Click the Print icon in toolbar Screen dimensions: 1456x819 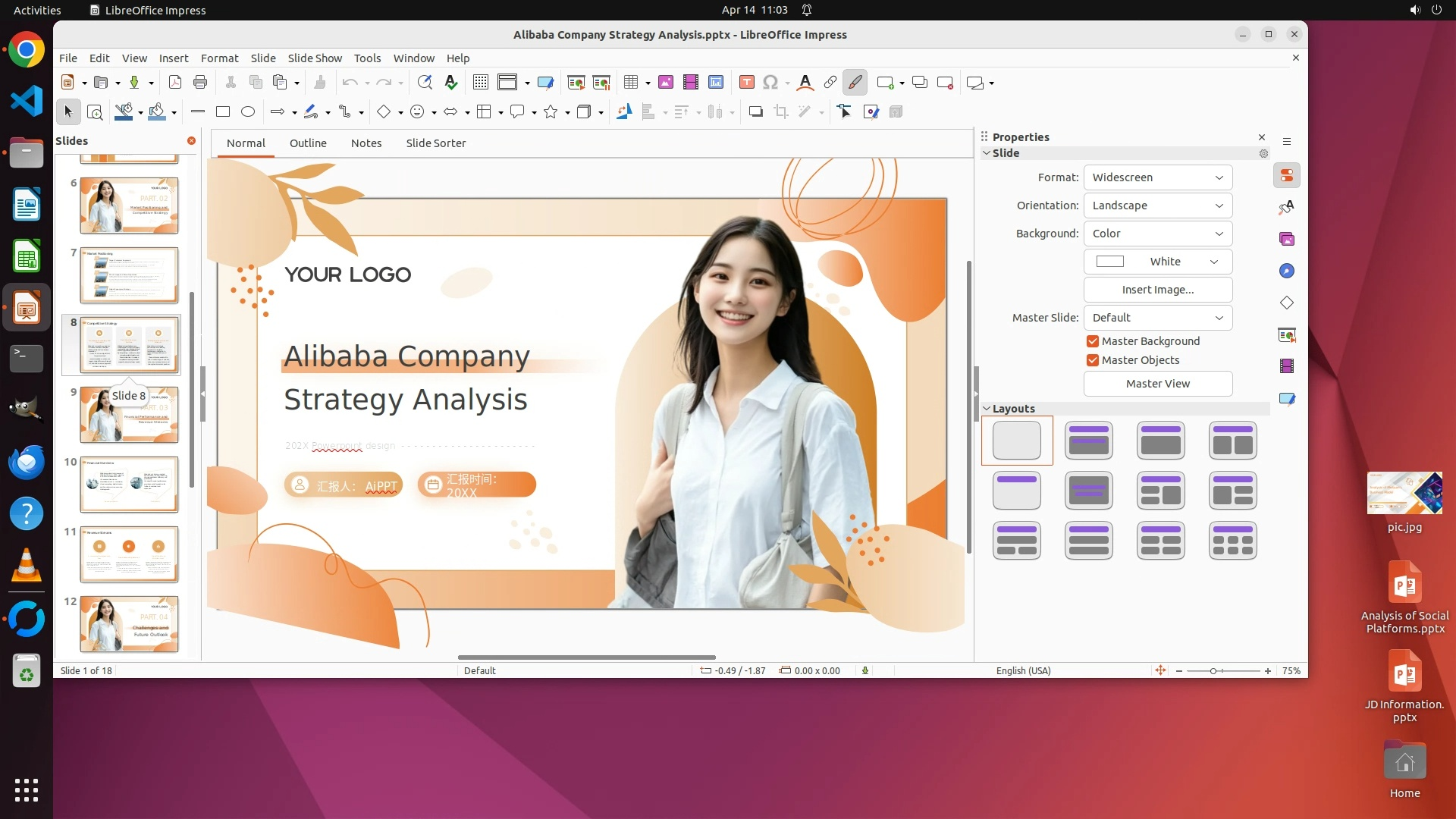coord(200,83)
